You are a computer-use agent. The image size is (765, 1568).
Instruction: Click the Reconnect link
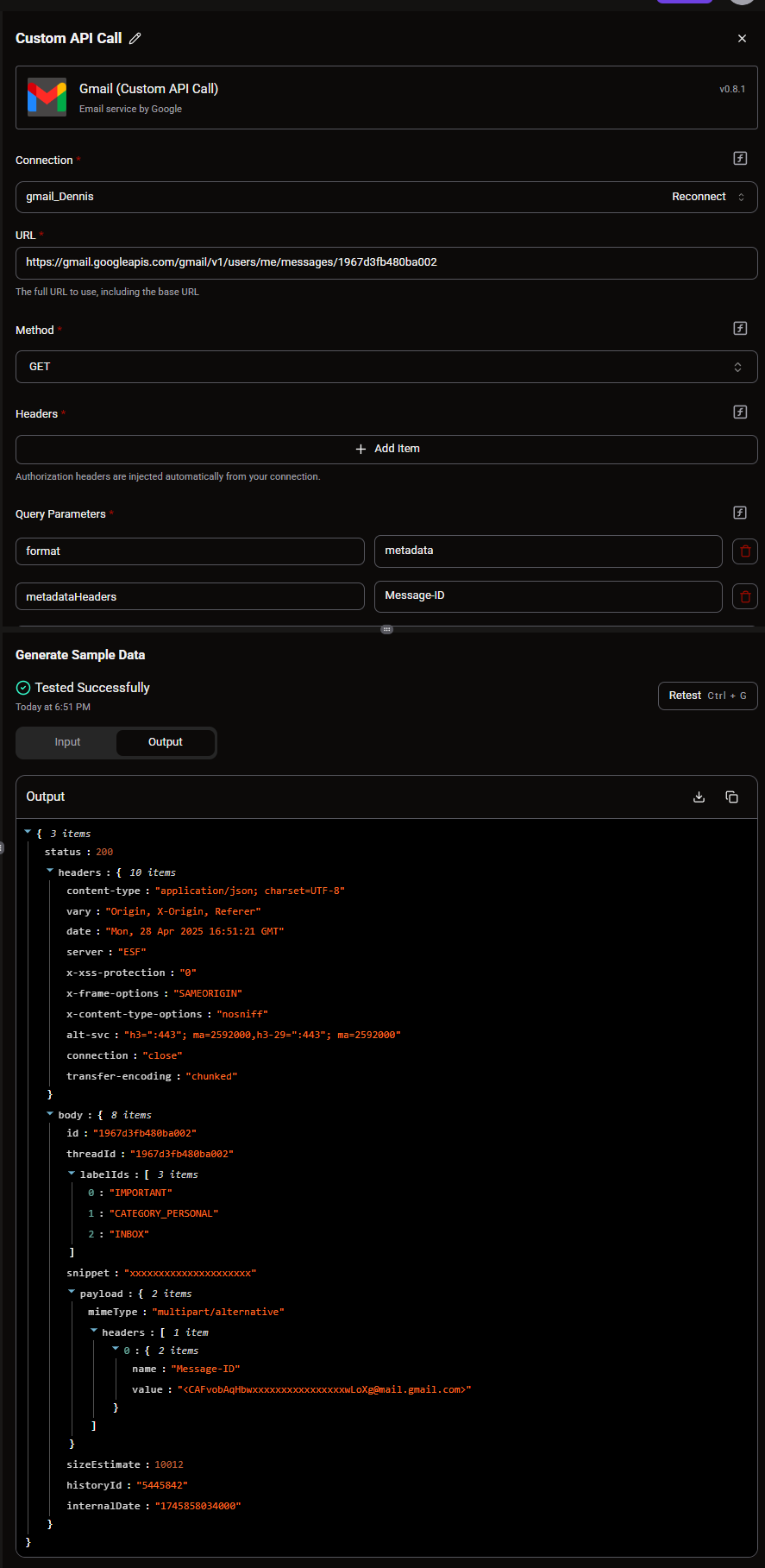(699, 197)
